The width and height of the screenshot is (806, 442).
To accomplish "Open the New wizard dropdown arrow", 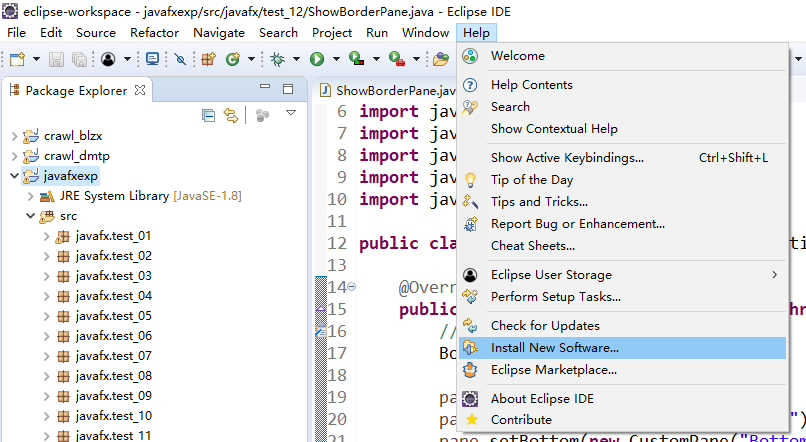I will (36, 59).
